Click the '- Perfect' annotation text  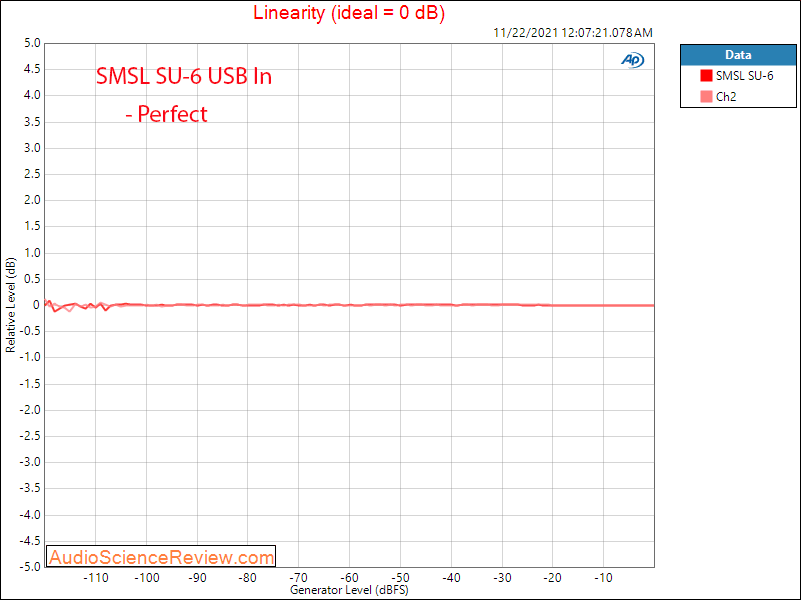tap(167, 114)
